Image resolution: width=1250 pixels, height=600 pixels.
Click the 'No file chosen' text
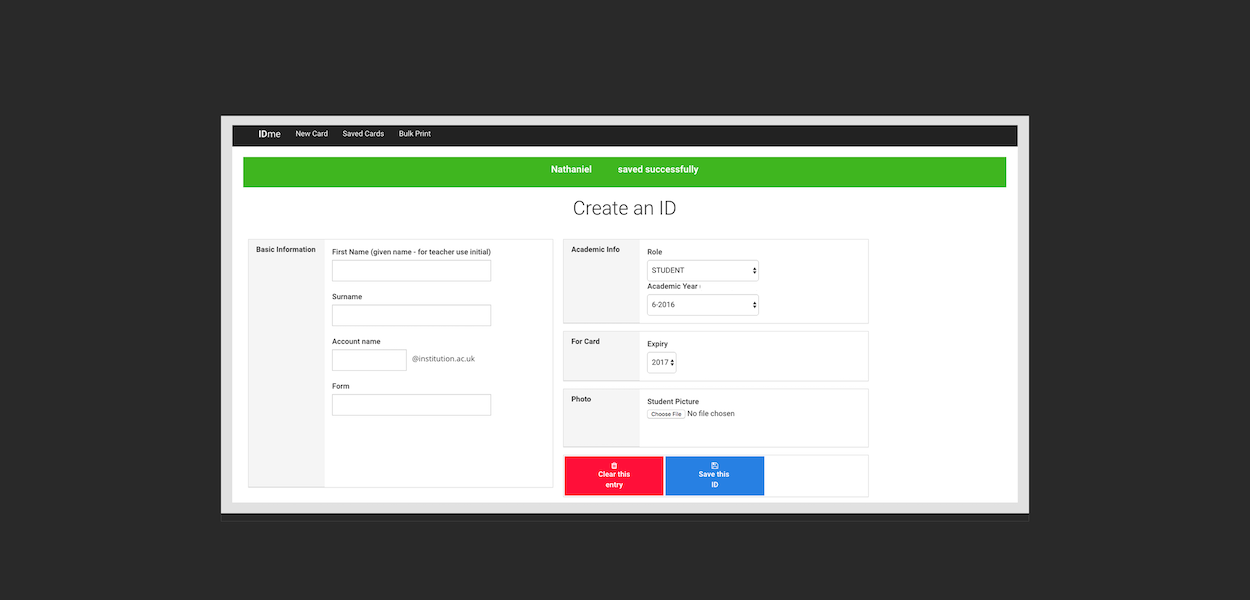[x=711, y=414]
